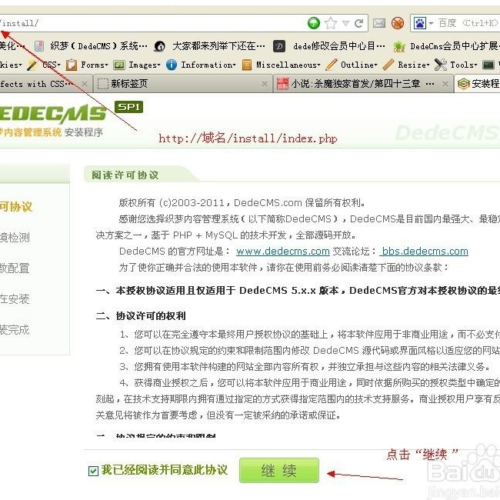500x500 pixels.
Task: Click the favicon on the 小说 tab
Action: coord(282,84)
